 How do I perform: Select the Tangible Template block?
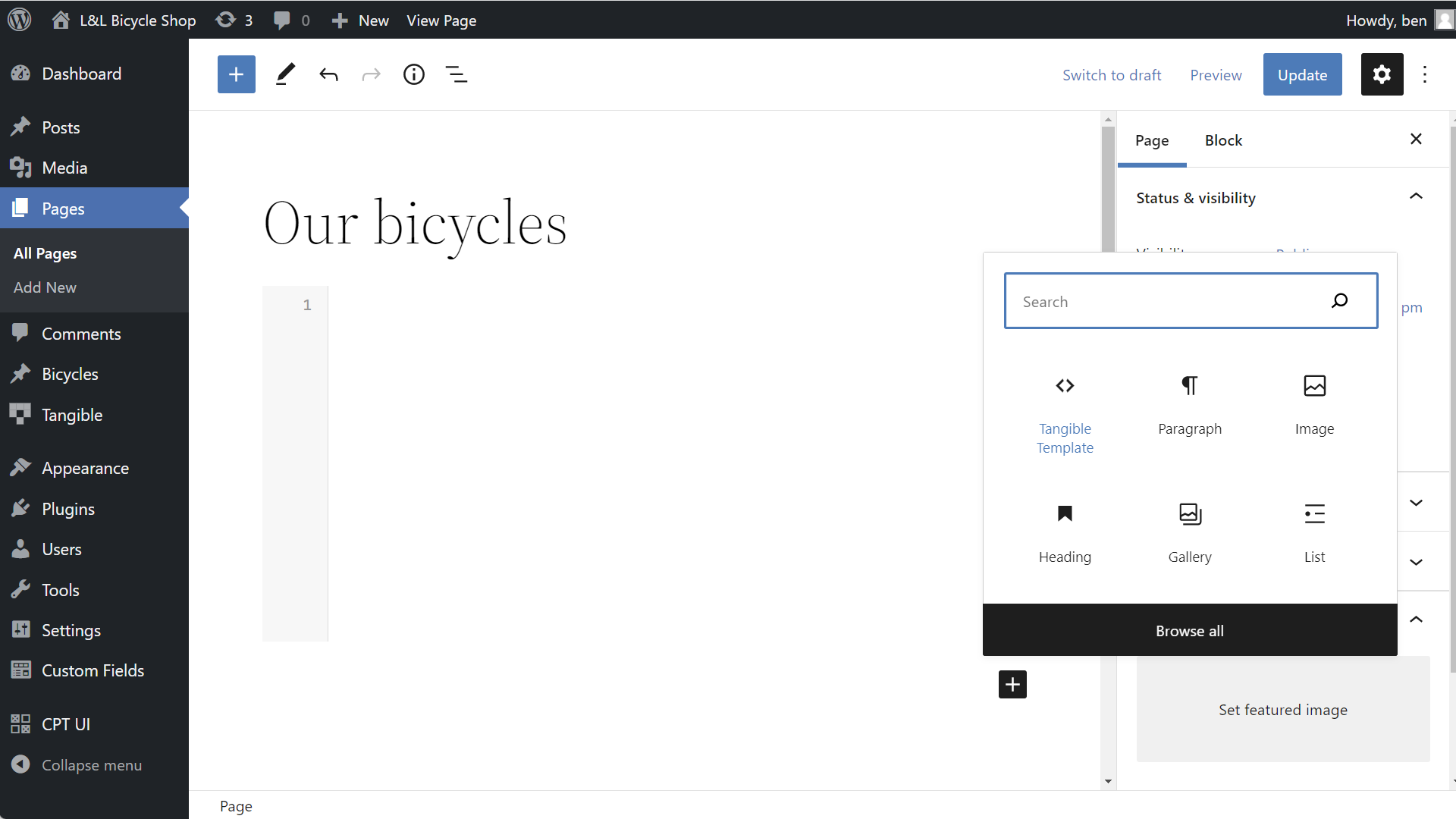(1065, 415)
